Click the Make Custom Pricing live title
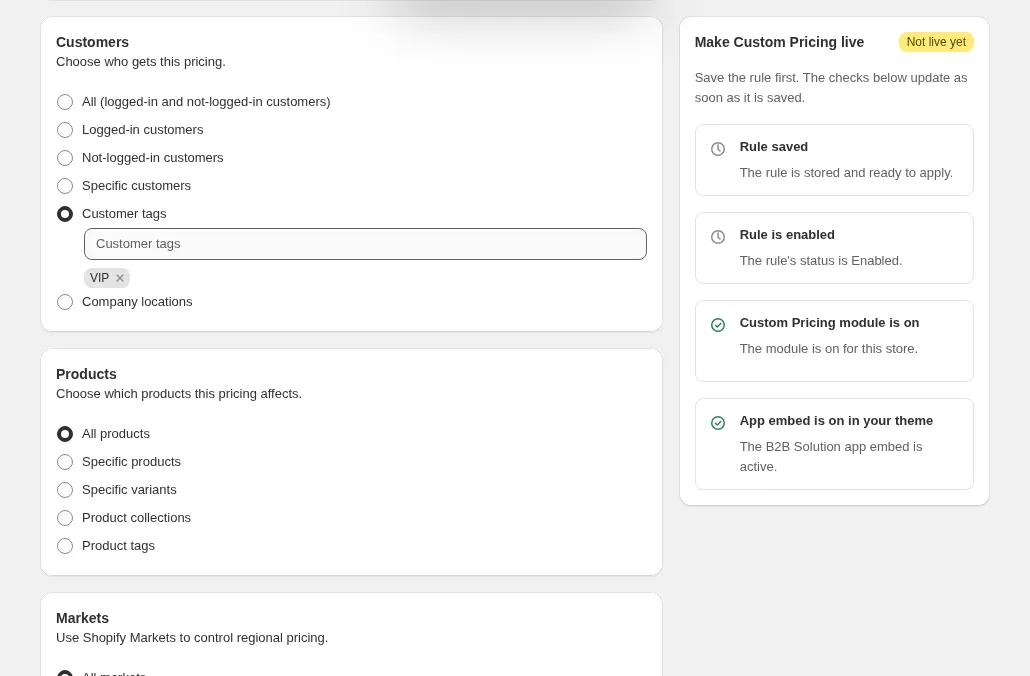Viewport: 1030px width, 676px height. 779,42
